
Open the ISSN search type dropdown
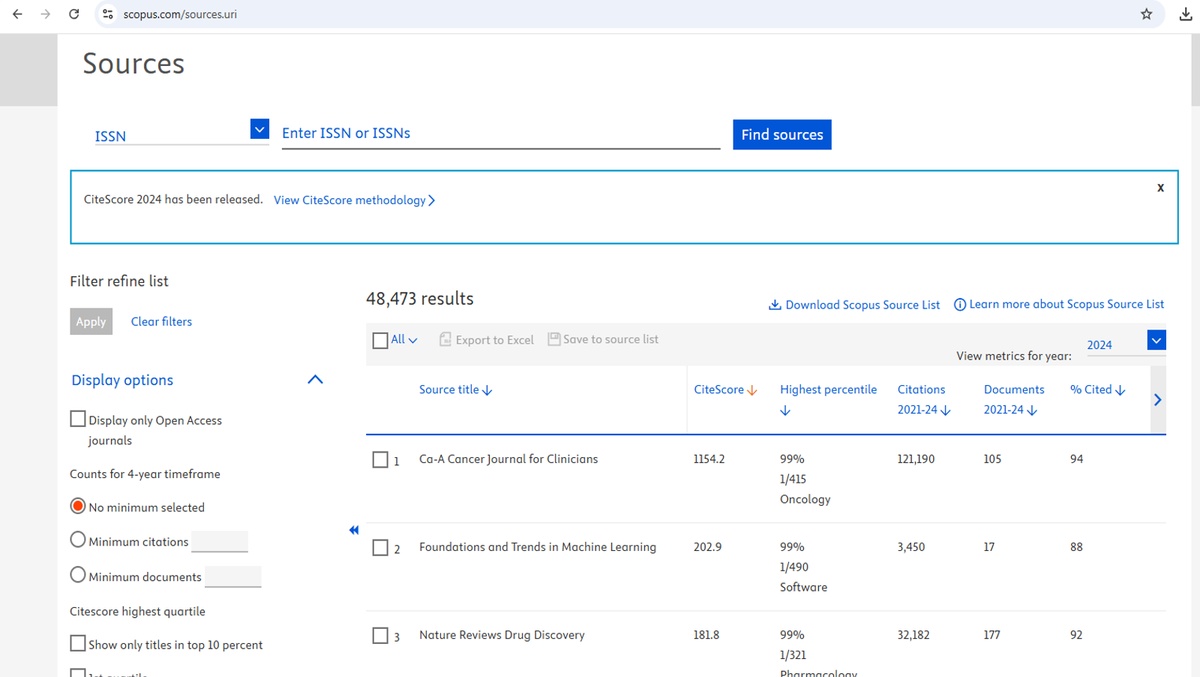[x=260, y=129]
